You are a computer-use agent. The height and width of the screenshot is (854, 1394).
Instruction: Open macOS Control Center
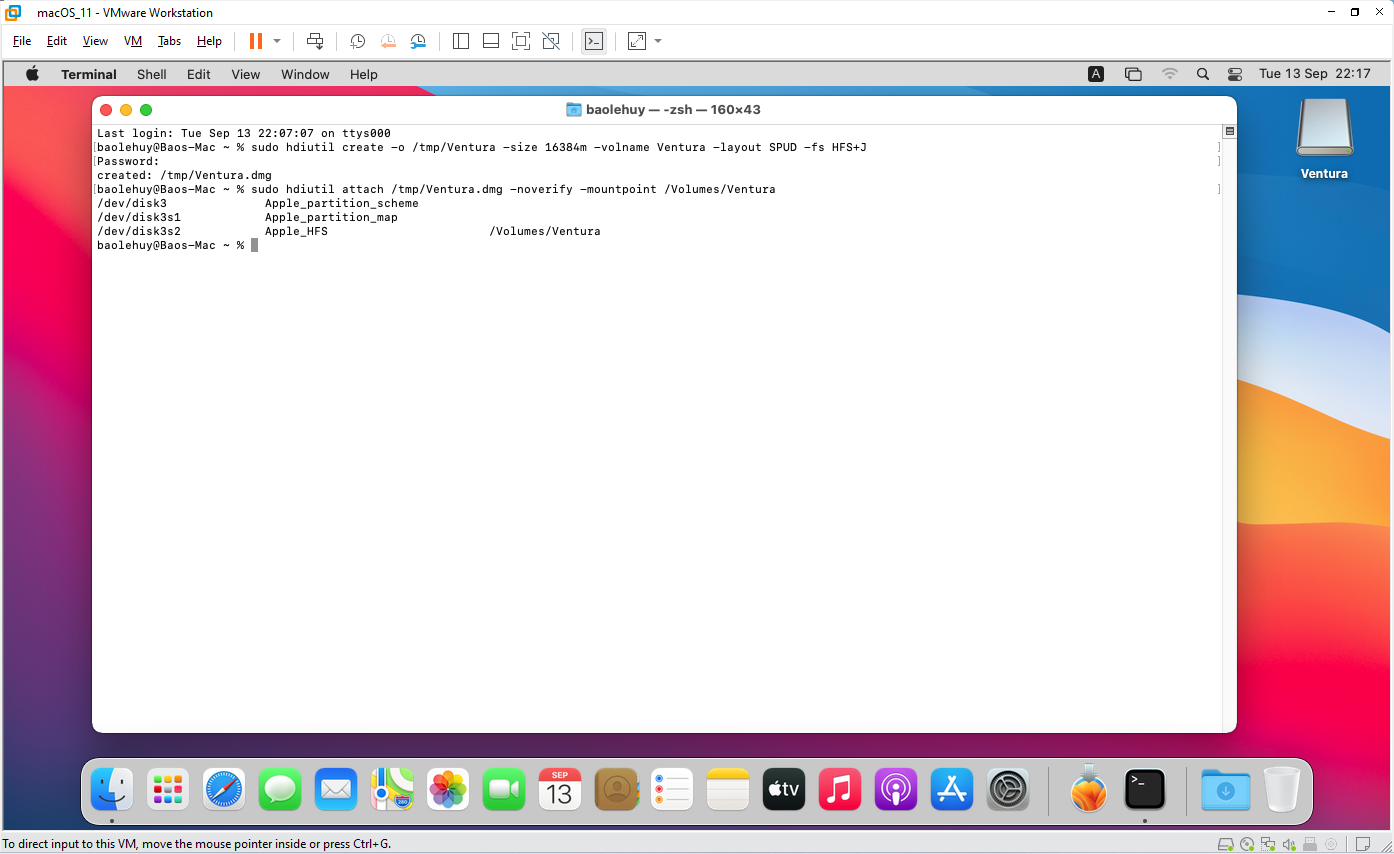(x=1235, y=74)
